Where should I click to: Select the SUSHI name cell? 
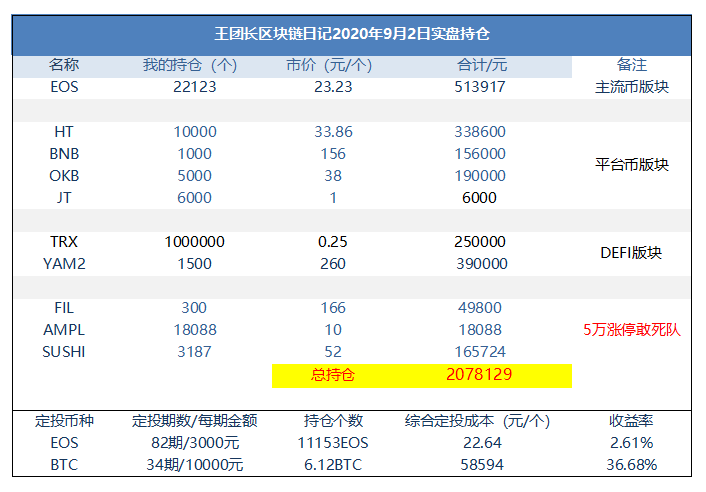coord(64,352)
